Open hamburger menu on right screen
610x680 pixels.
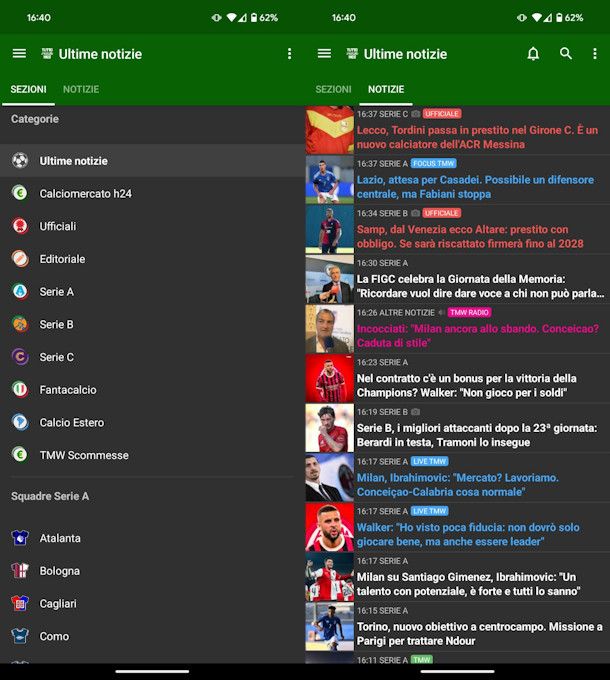coord(324,54)
